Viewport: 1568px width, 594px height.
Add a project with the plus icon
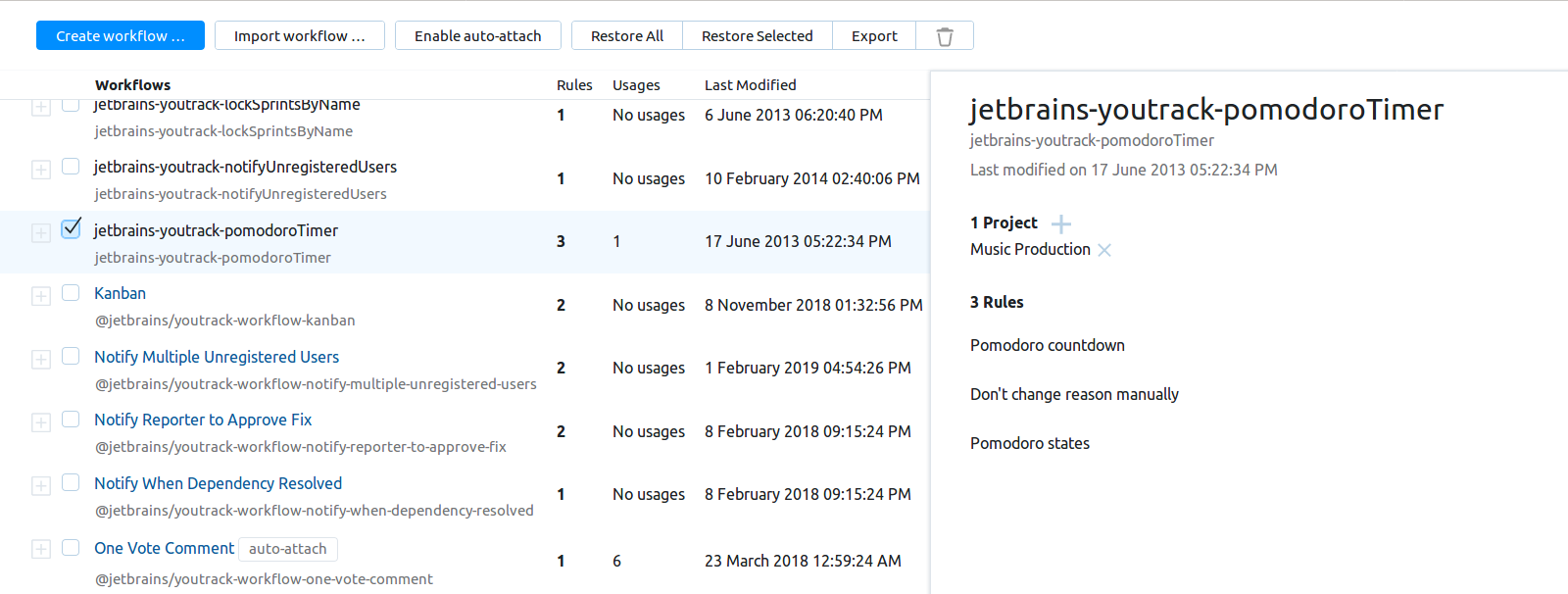1060,223
